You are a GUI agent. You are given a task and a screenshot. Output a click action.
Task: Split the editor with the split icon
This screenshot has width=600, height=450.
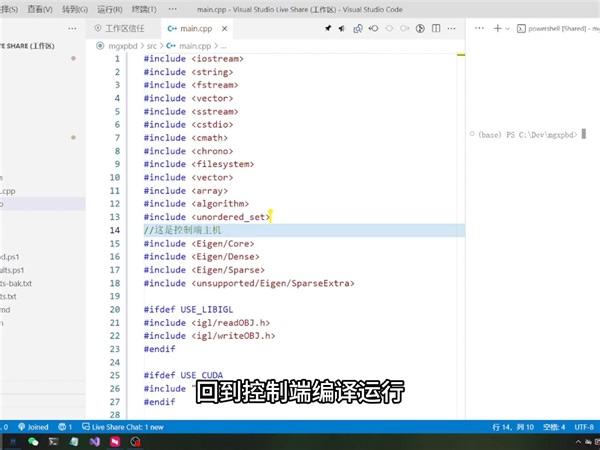click(436, 28)
